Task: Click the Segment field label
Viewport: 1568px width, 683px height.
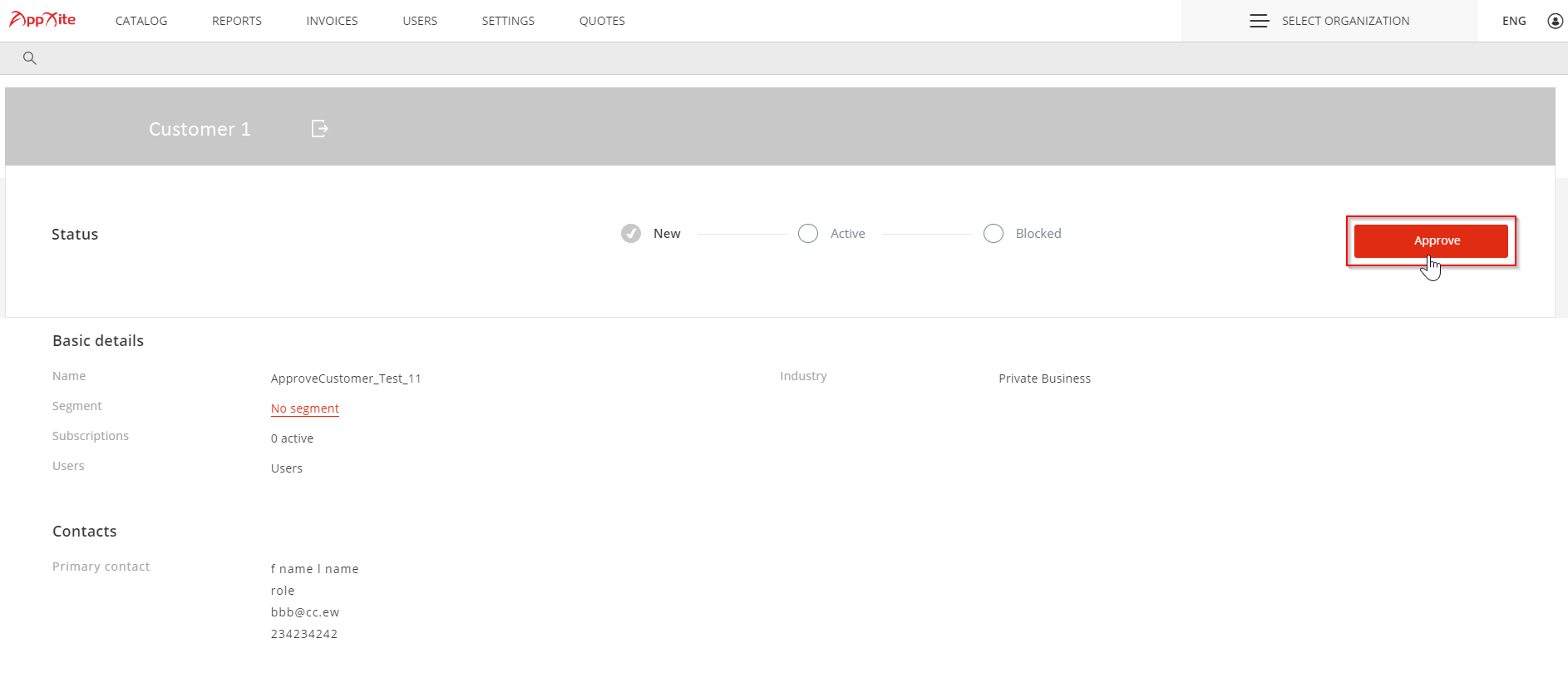Action: pyautogui.click(x=77, y=406)
